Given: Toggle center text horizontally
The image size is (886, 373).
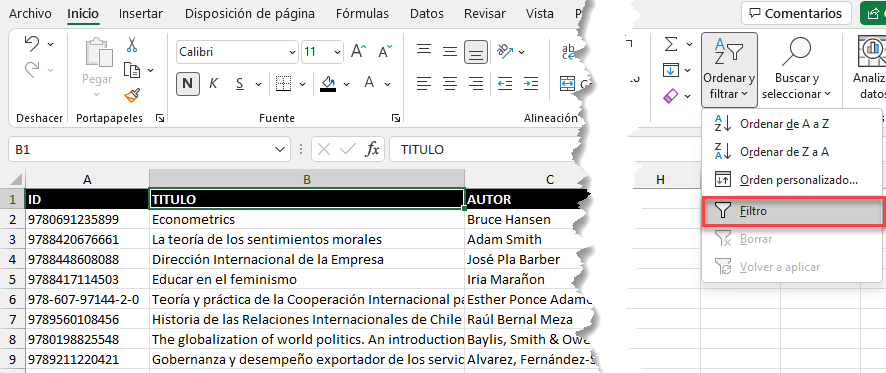Looking at the screenshot, I should pos(450,84).
